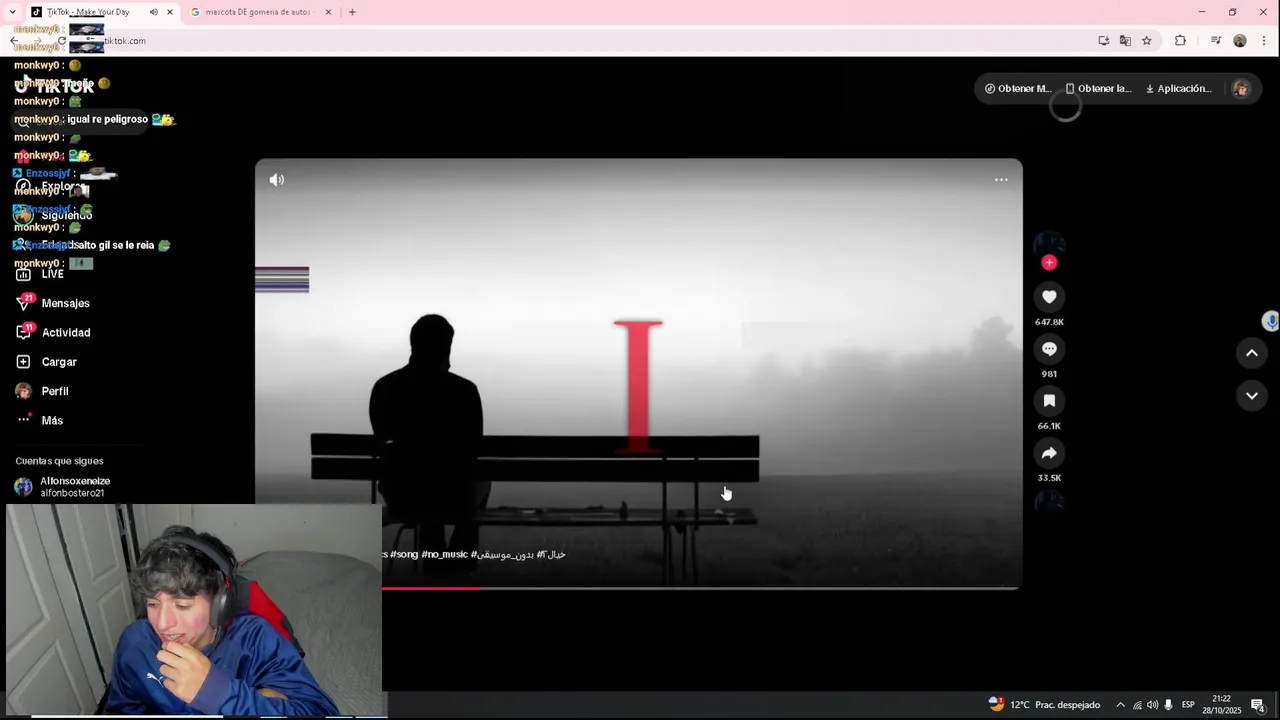Screen dimensions: 1280x720
Task: Mute the TikTok tab via its speaker icon
Action: 154,12
